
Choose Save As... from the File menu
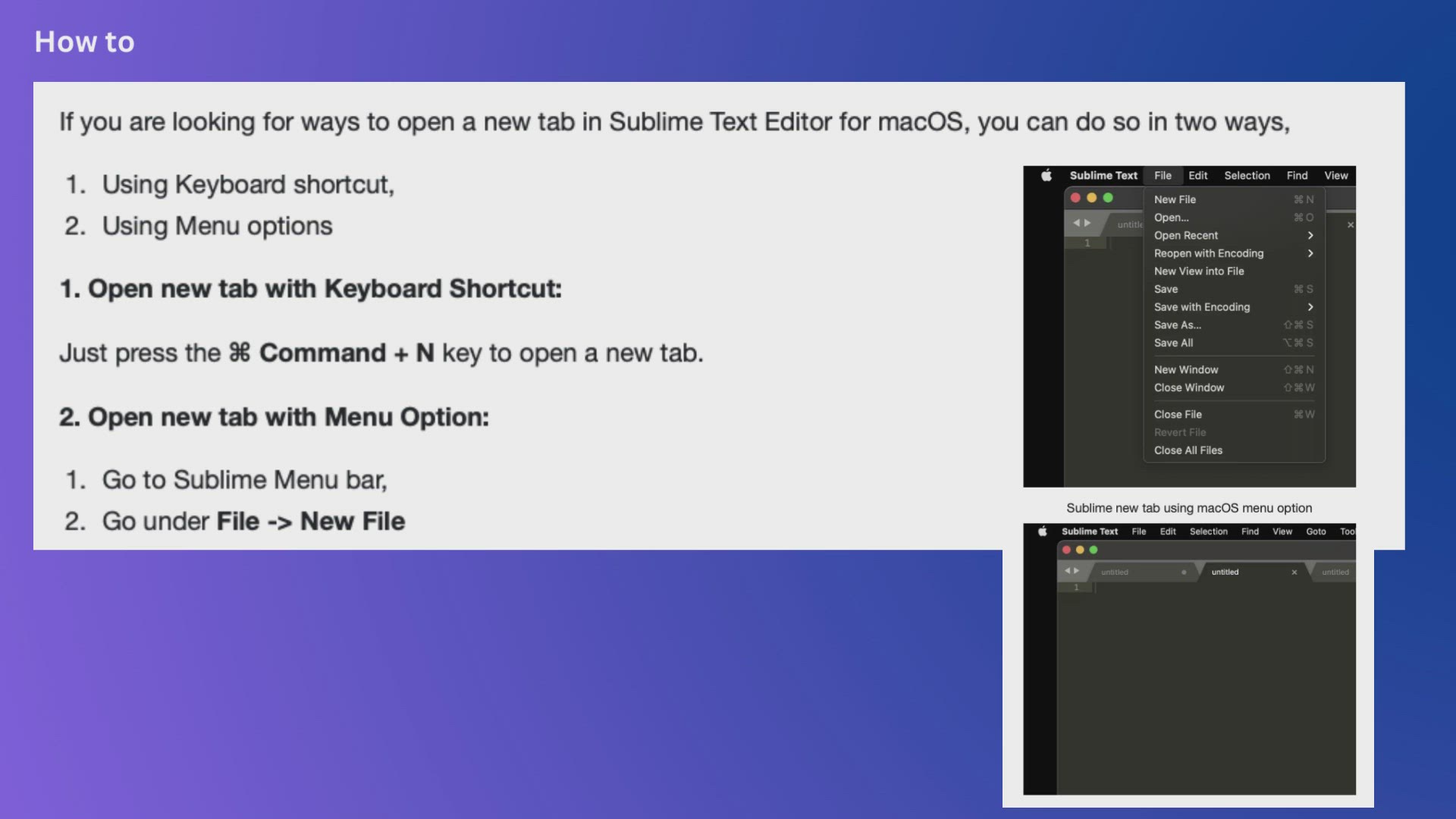tap(1234, 325)
